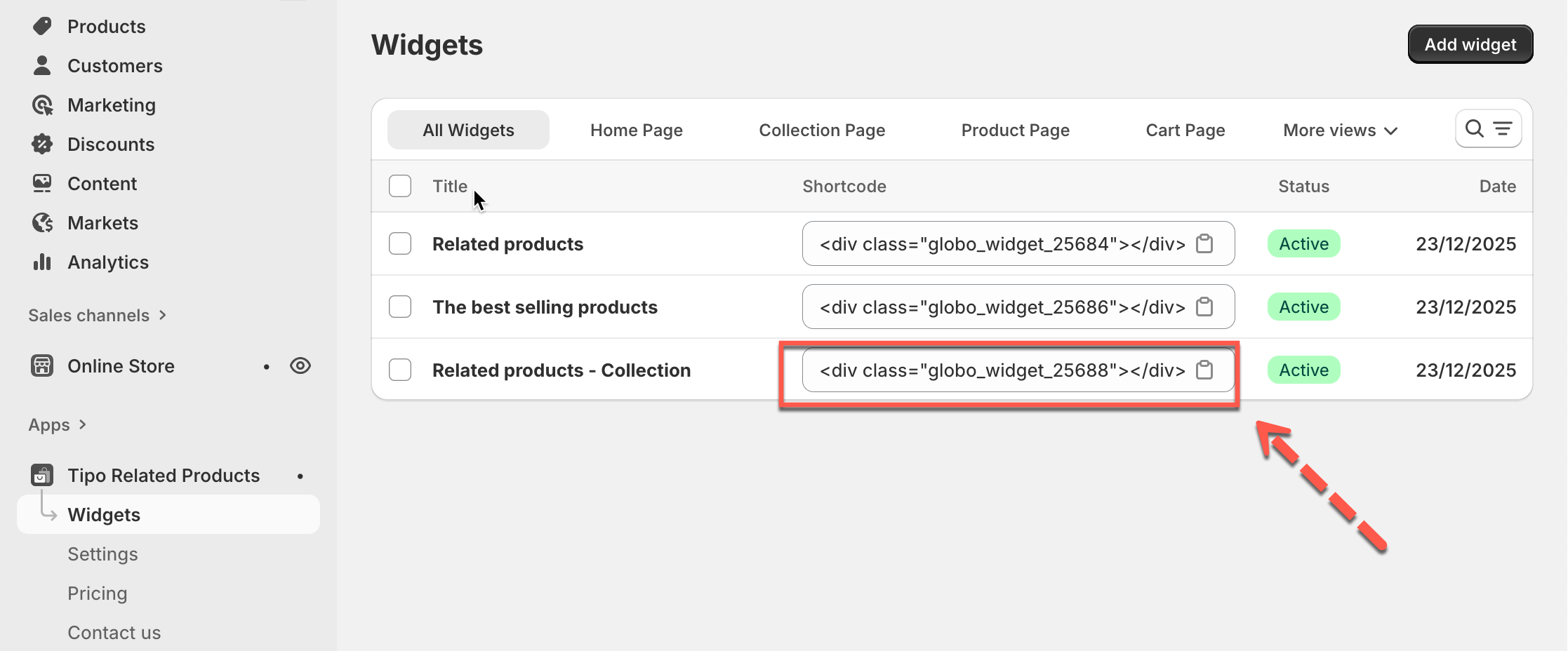Open the Pricing page link
Screen dimensions: 1568x651
coord(98,593)
